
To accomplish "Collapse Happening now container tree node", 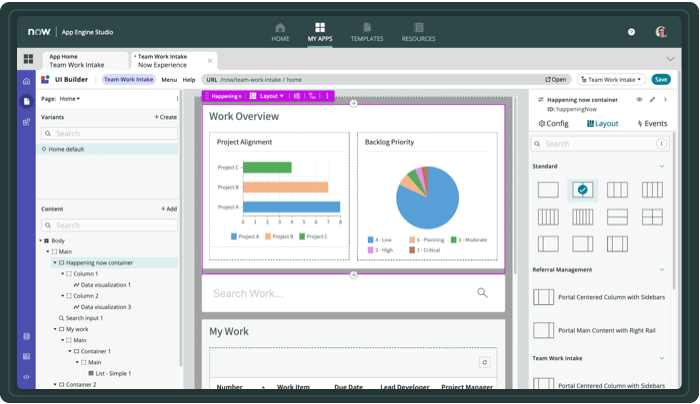I will click(54, 262).
